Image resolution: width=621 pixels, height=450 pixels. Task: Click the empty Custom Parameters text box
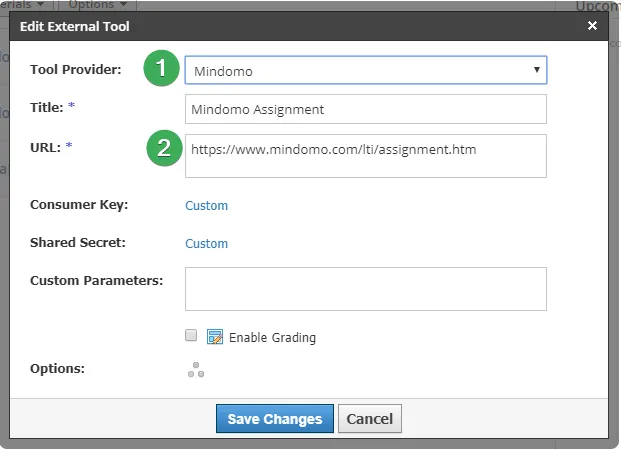(x=366, y=289)
